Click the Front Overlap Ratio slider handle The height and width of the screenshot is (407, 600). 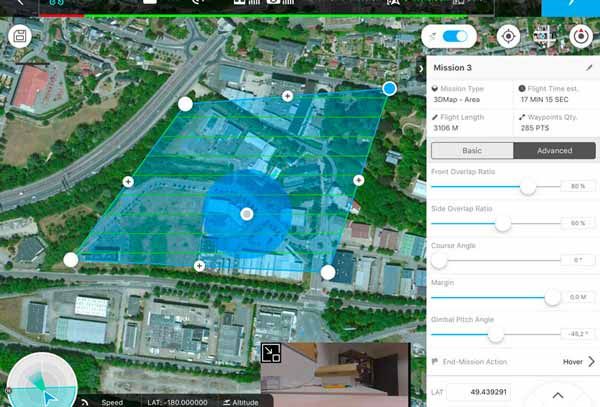[528, 187]
